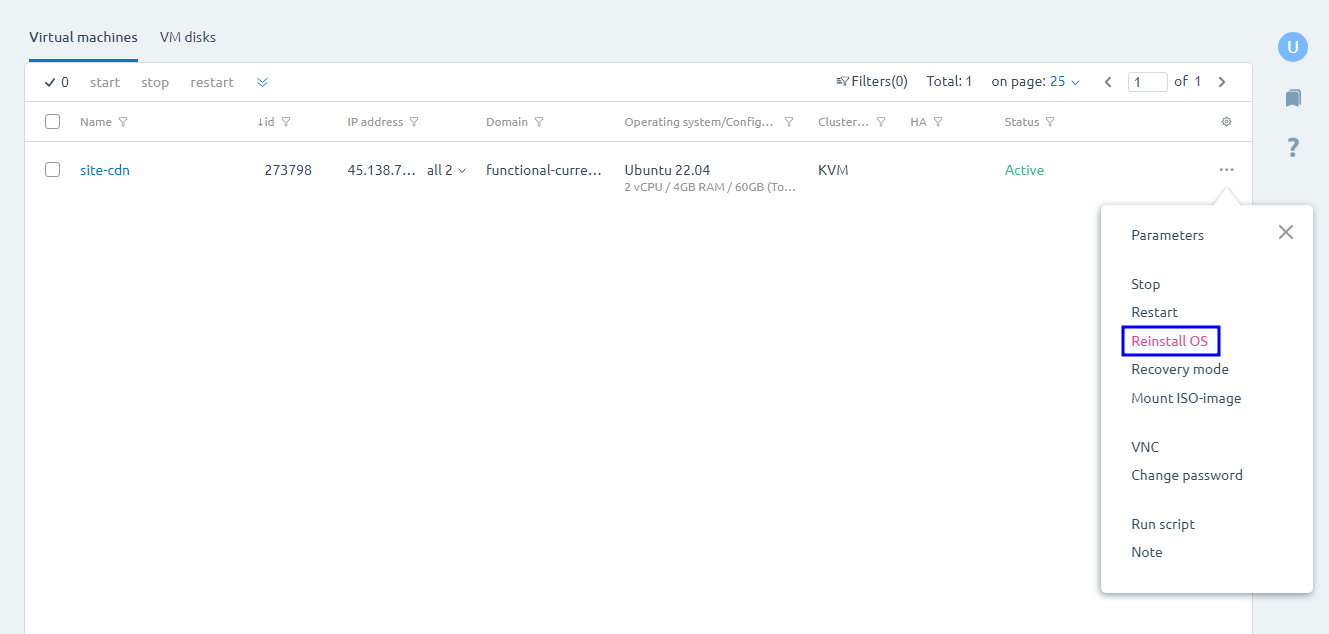Open the user avatar profile icon

tap(1293, 47)
